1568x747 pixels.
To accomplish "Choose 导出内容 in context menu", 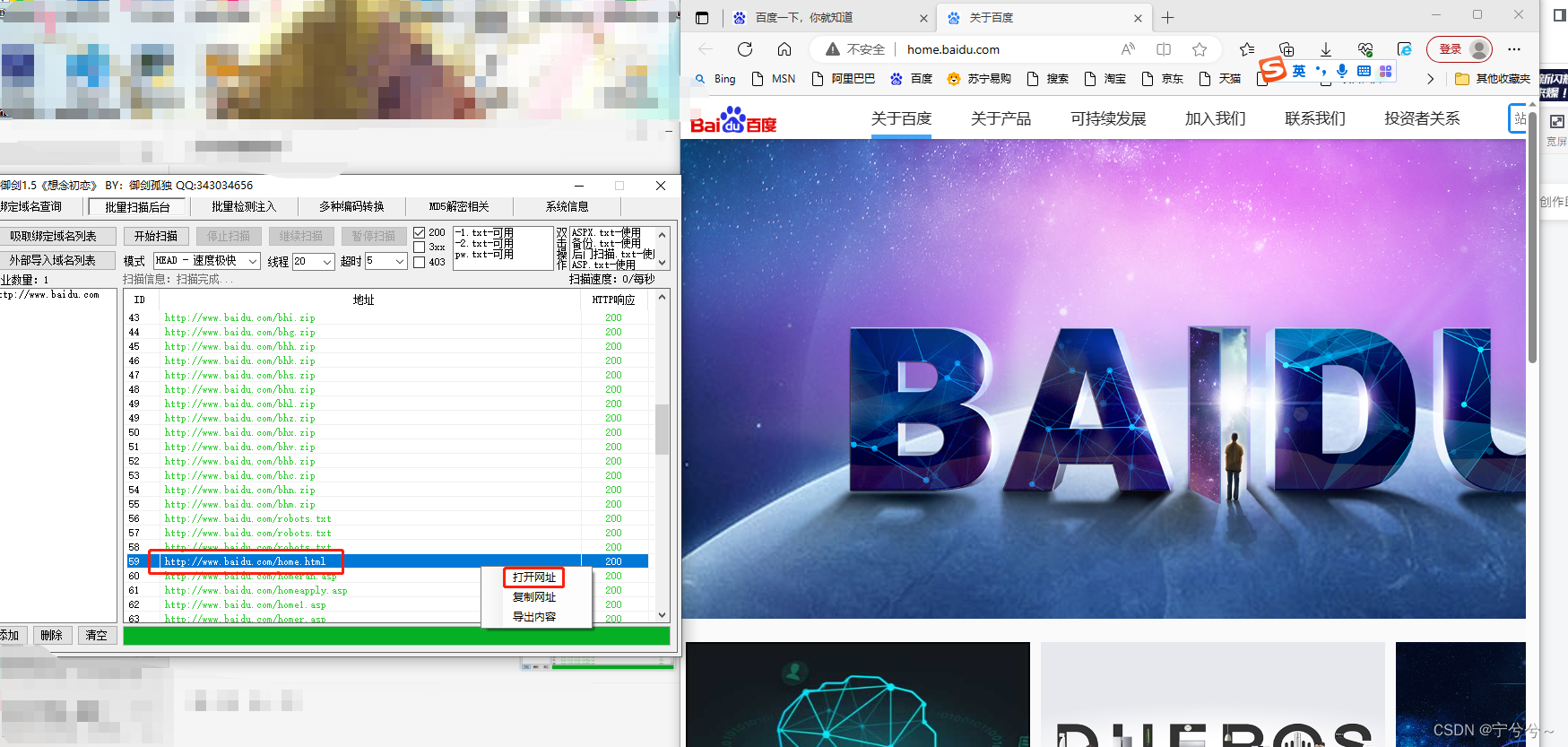I will 534,617.
